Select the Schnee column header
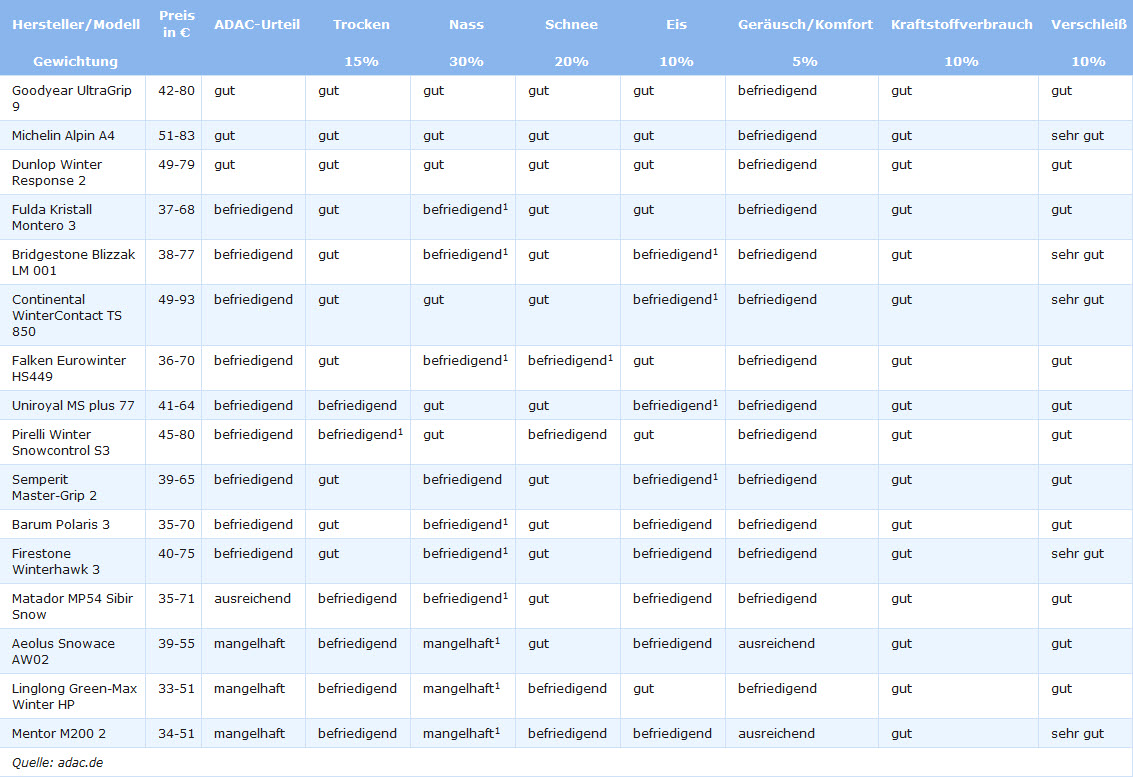 point(571,24)
